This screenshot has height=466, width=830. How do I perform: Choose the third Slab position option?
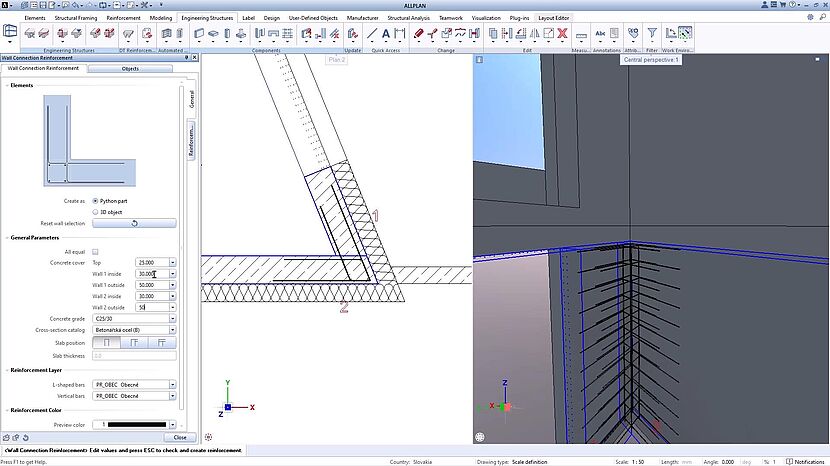(x=161, y=343)
